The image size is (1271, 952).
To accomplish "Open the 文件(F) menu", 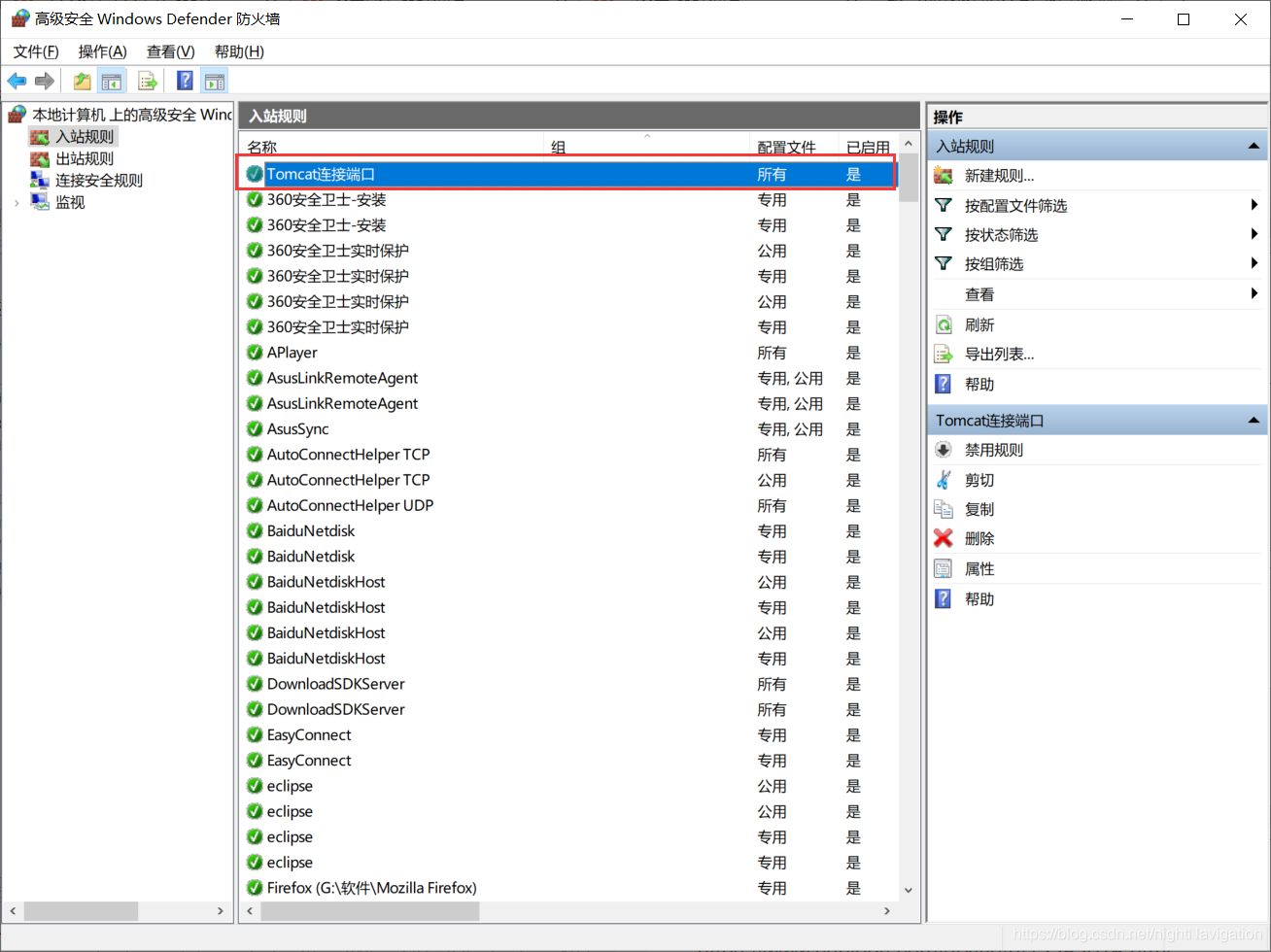I will [x=36, y=51].
